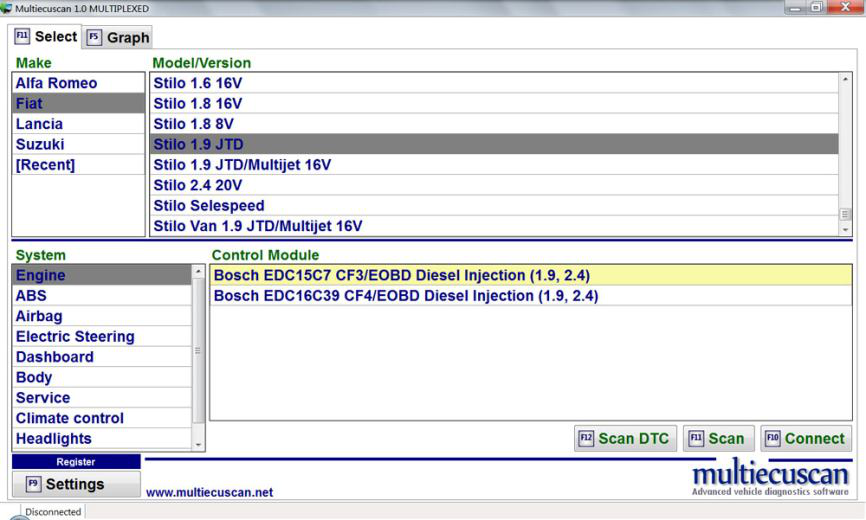The image size is (866, 520).
Task: Switch to the Graph tab
Action: pos(118,38)
